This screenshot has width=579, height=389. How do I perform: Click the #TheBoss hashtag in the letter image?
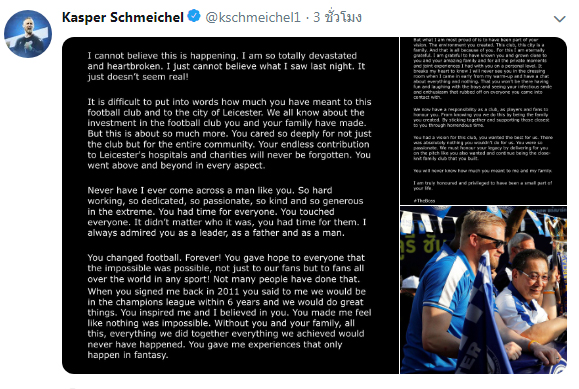(424, 201)
